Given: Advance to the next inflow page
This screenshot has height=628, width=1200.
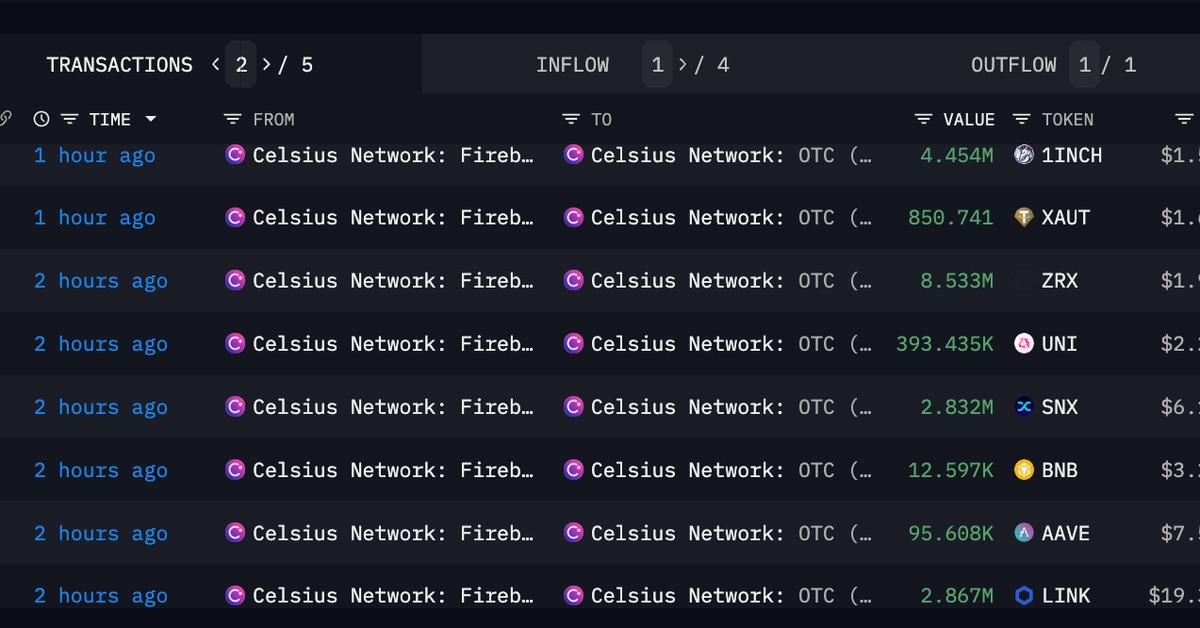Looking at the screenshot, I should click(682, 65).
